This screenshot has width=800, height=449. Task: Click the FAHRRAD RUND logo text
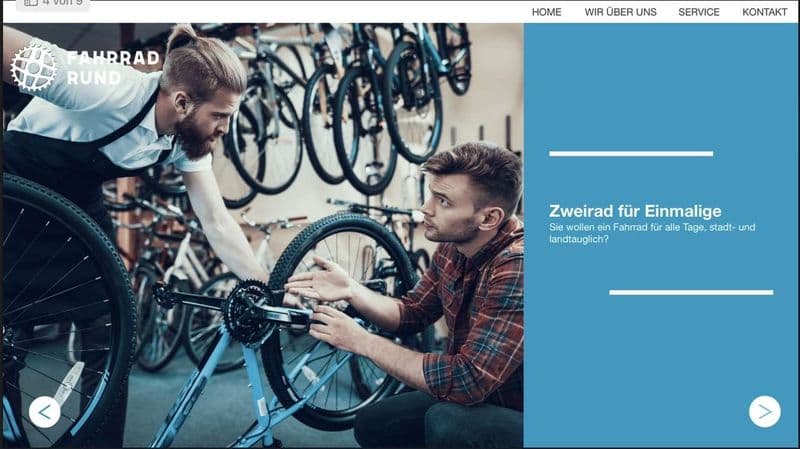[113, 67]
